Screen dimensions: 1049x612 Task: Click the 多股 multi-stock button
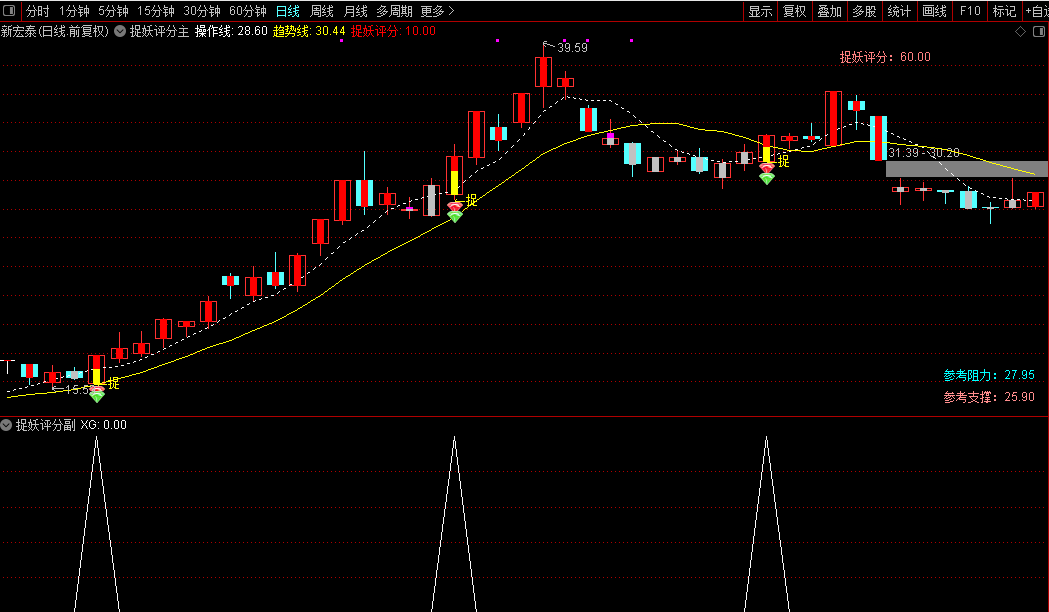point(864,11)
